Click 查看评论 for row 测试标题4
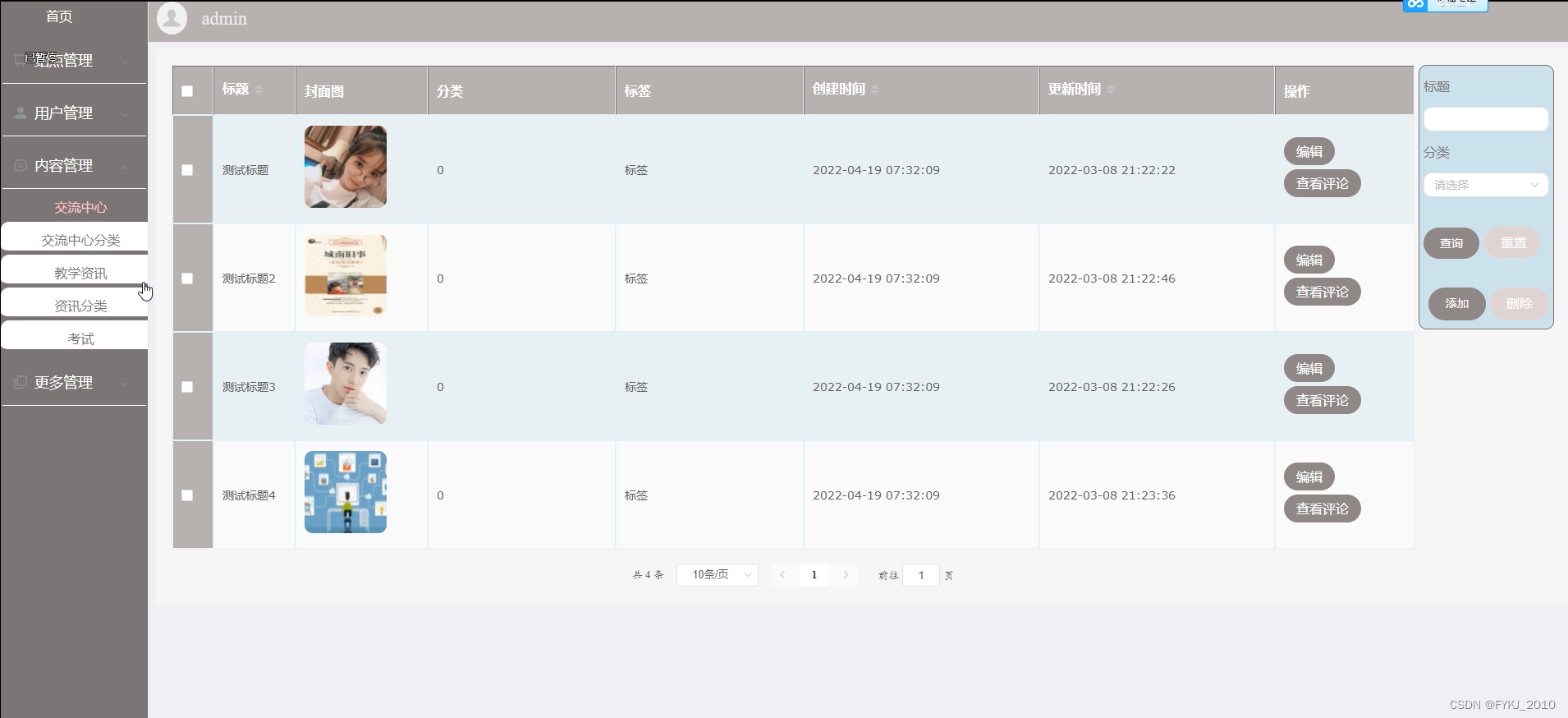This screenshot has height=718, width=1568. [1322, 509]
